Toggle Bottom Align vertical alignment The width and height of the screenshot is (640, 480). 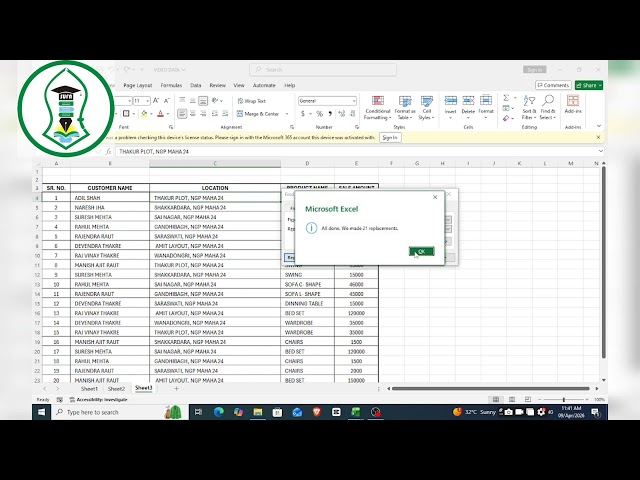203,100
